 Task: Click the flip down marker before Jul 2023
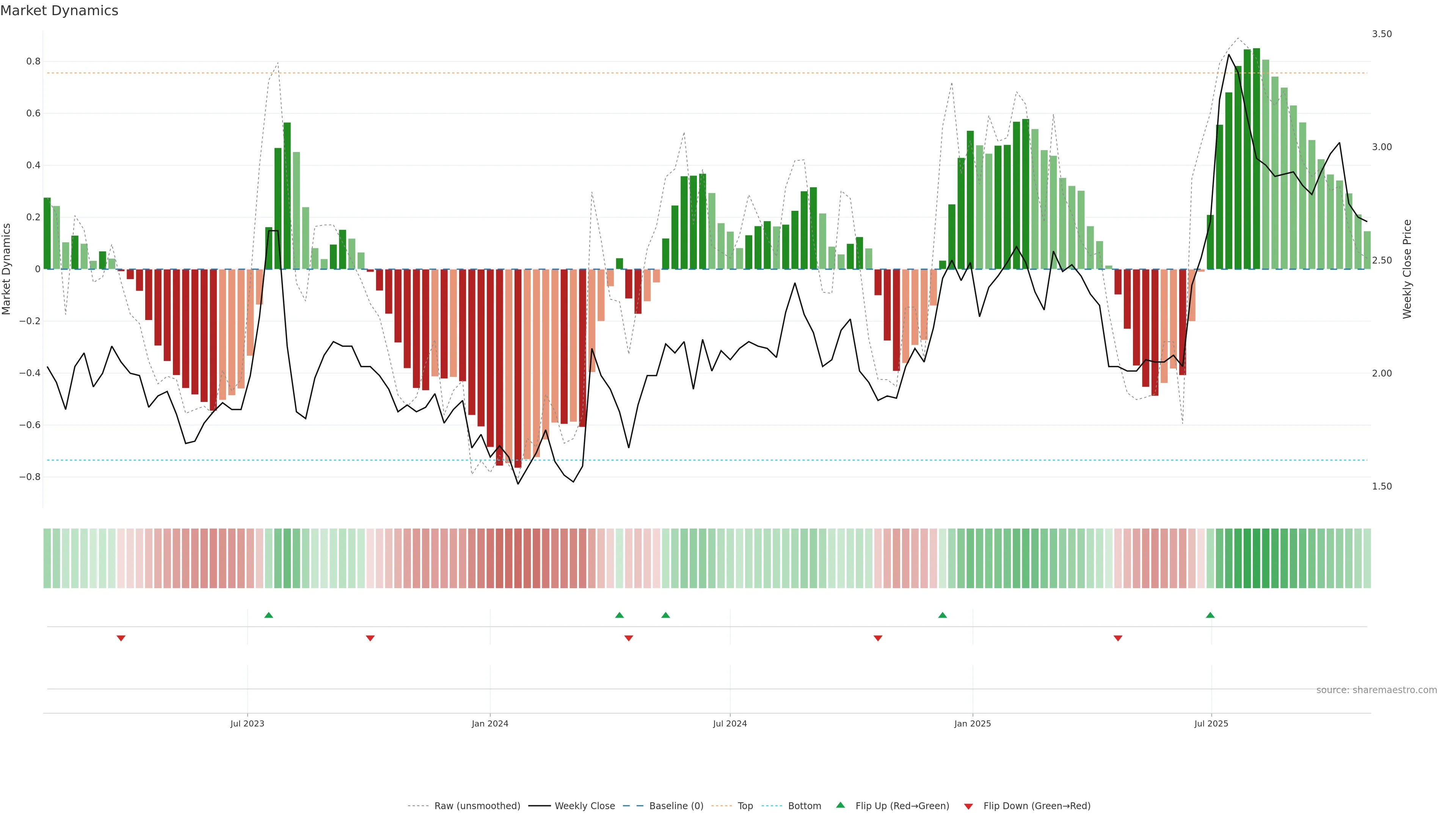[121, 638]
